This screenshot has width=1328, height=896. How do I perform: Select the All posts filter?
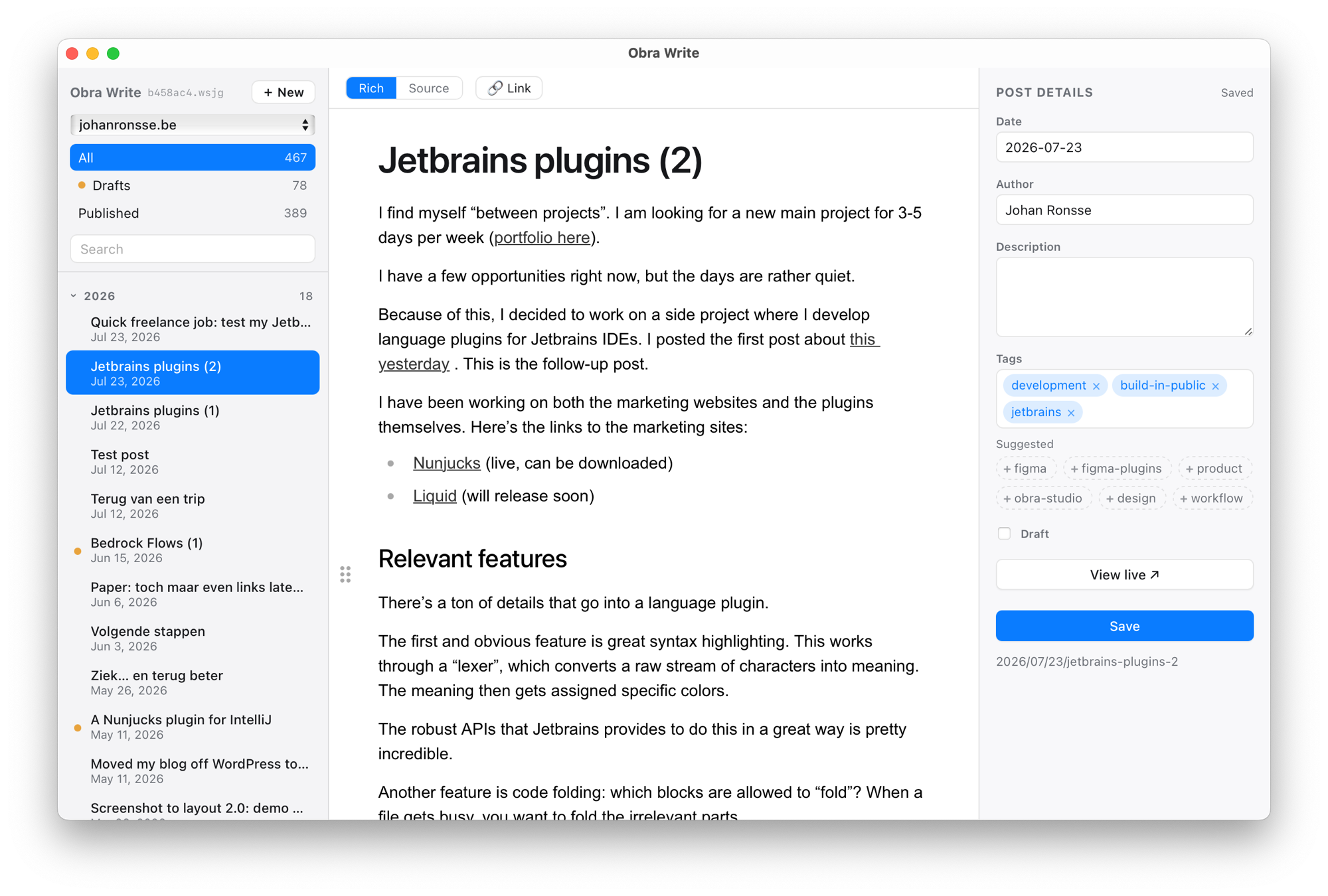[193, 157]
